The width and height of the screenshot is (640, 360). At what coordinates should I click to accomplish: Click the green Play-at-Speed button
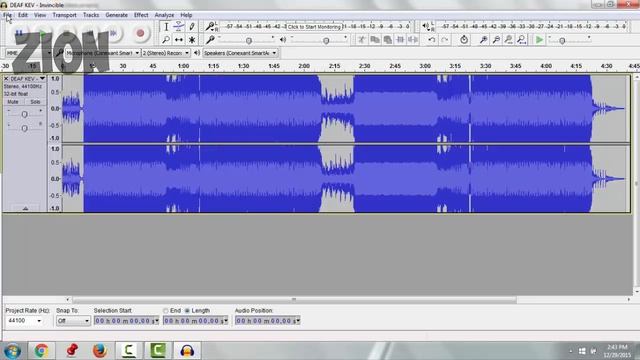click(x=539, y=40)
